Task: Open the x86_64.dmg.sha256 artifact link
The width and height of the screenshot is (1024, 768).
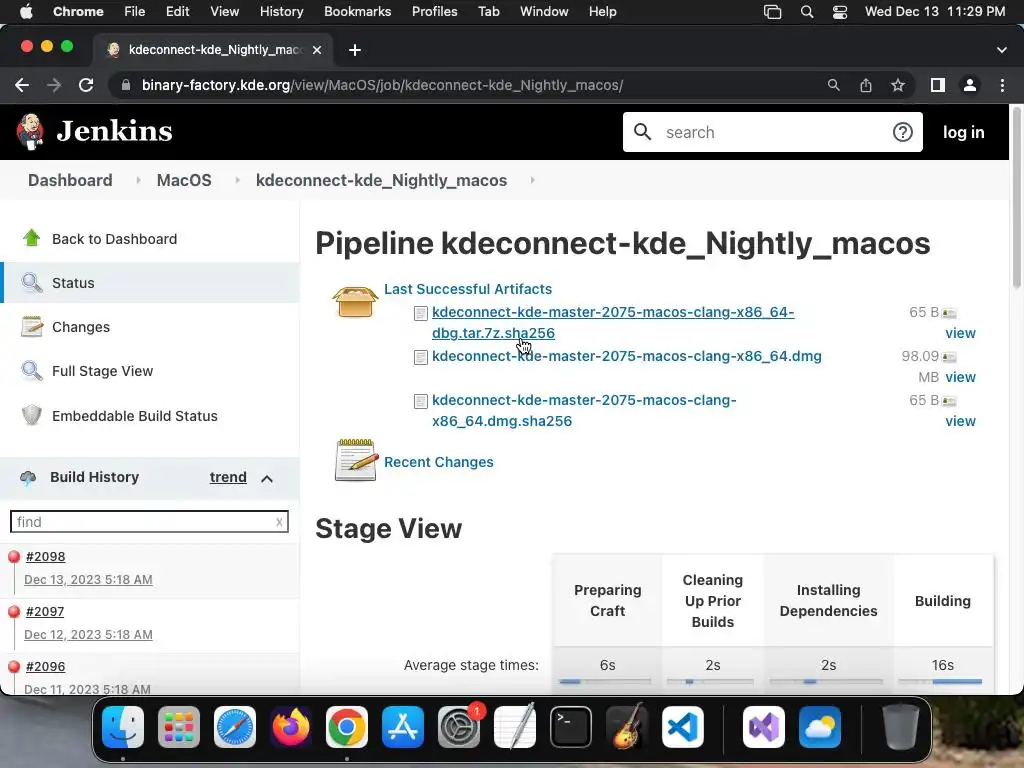Action: tap(584, 410)
